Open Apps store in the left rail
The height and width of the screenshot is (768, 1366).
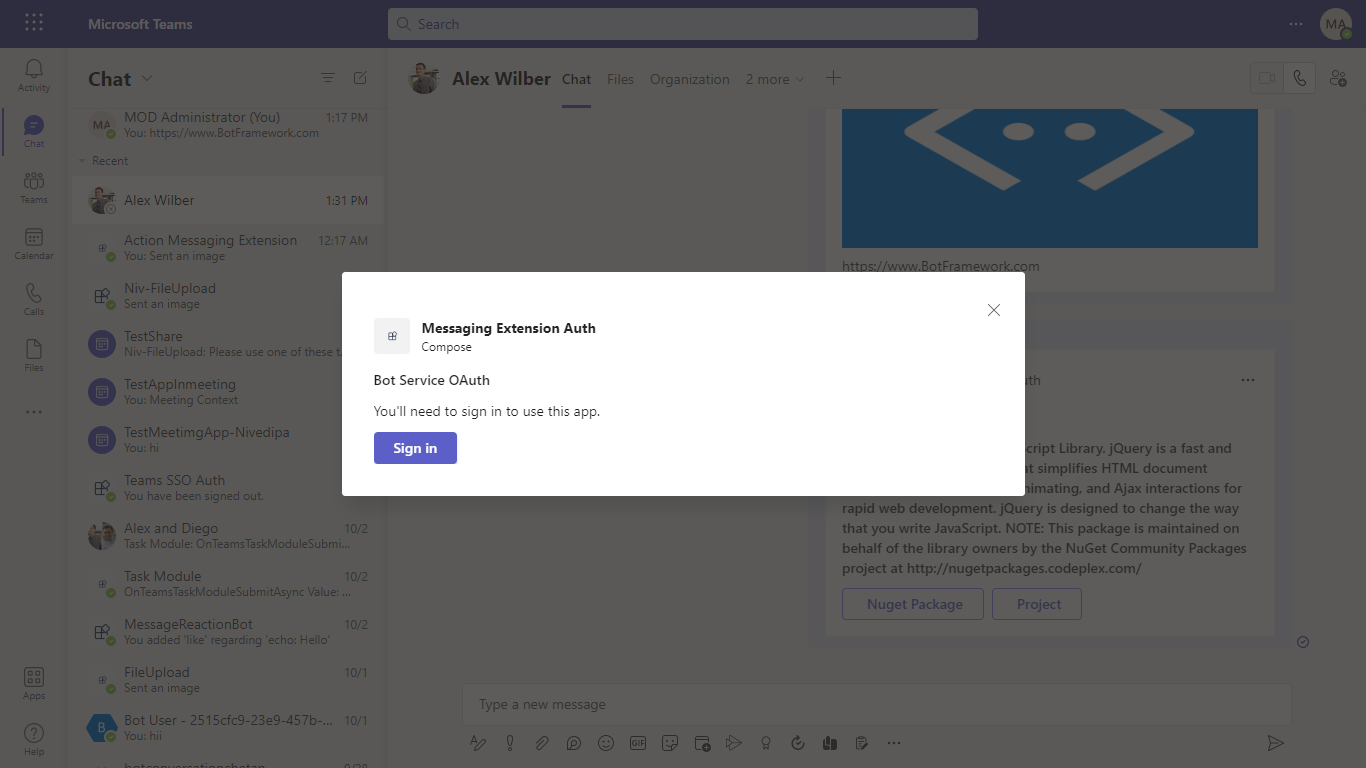point(34,683)
